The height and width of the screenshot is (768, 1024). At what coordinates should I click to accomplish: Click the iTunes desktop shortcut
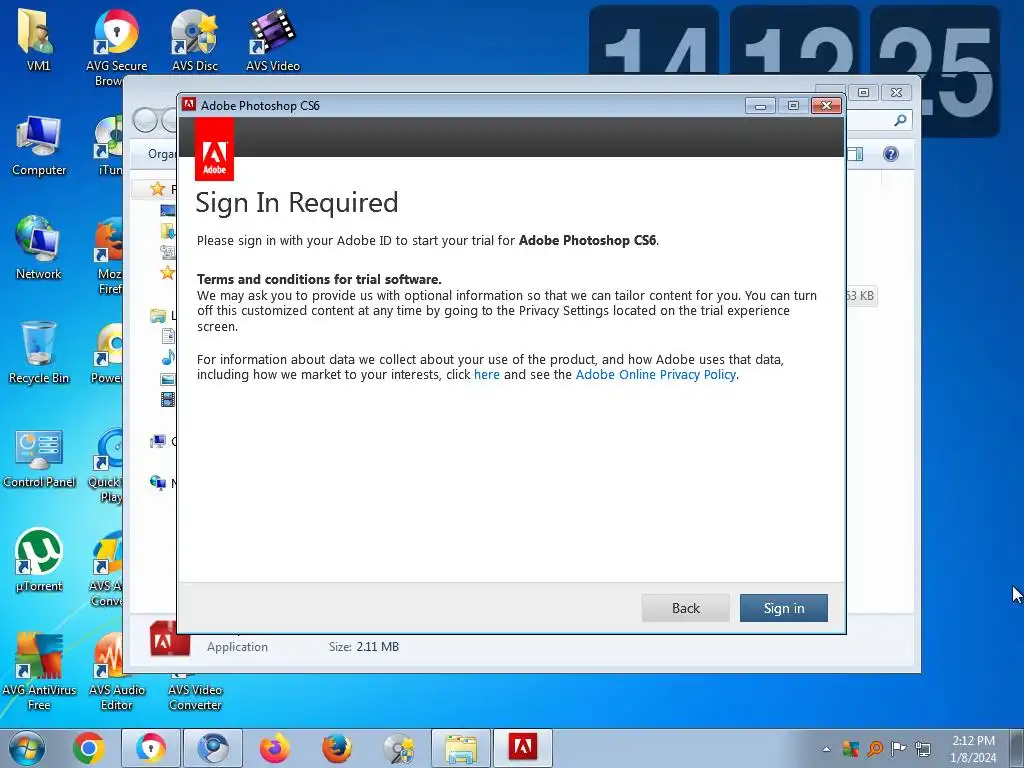(x=110, y=145)
